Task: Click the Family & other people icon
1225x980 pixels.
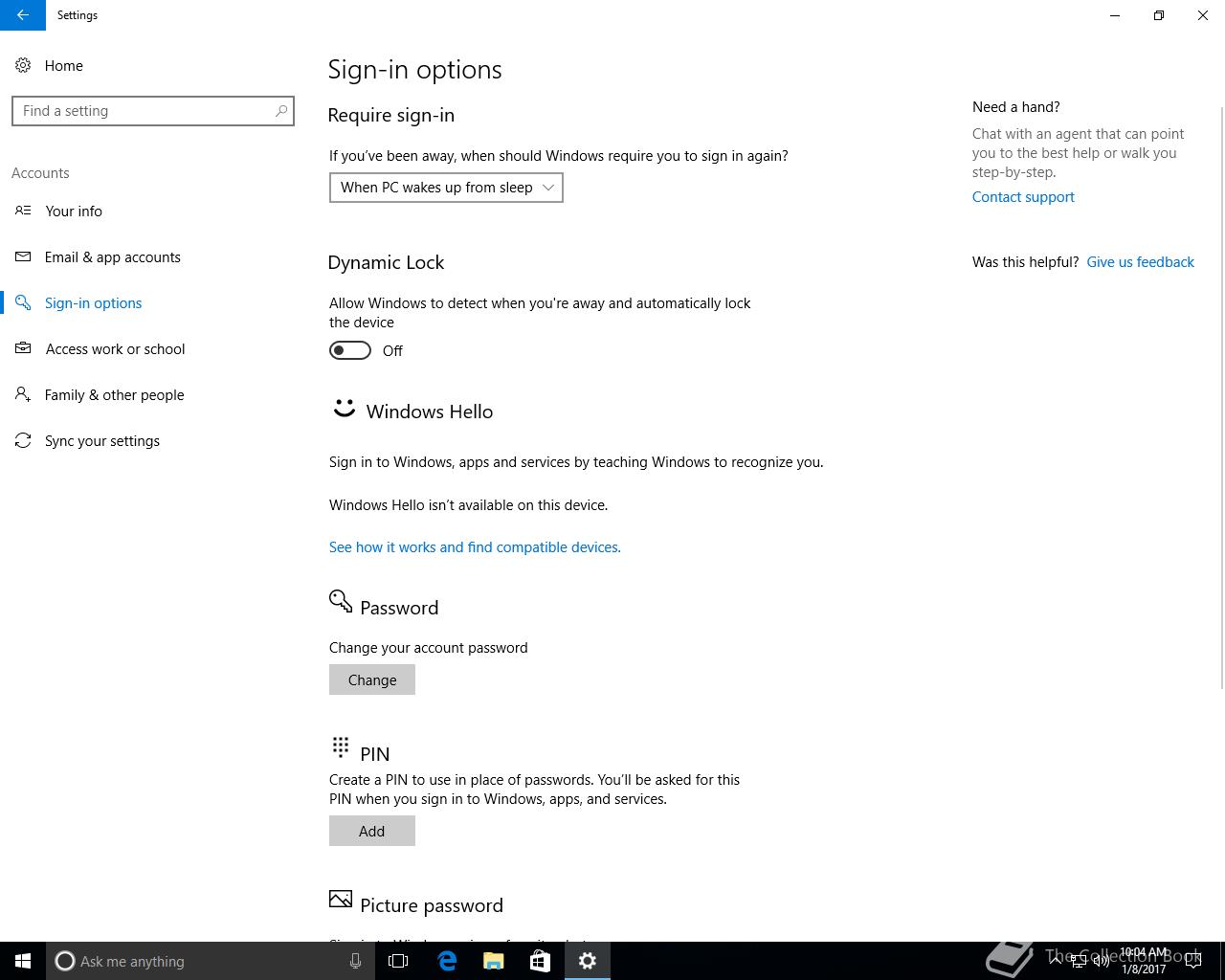Action: [x=23, y=394]
